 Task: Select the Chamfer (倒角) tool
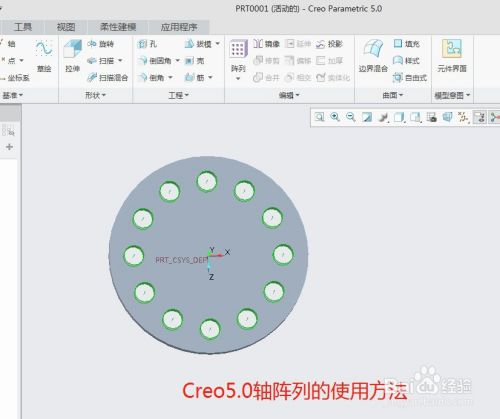(x=151, y=78)
